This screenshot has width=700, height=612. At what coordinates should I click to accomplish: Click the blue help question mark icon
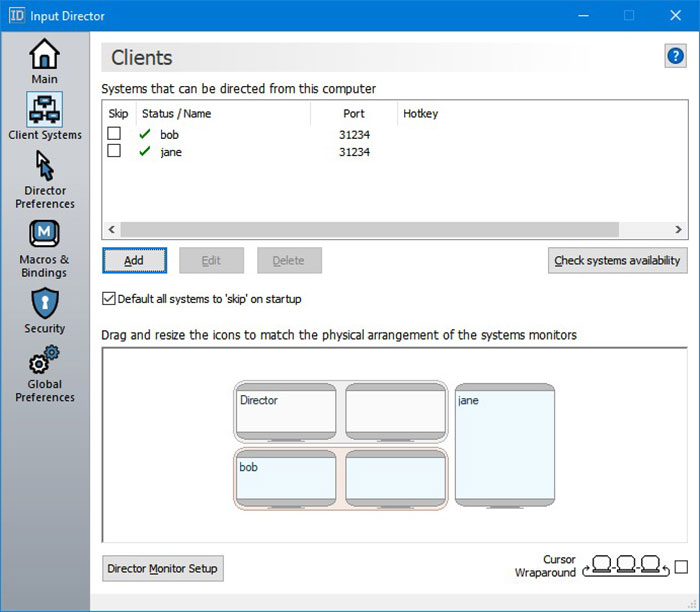pos(675,56)
